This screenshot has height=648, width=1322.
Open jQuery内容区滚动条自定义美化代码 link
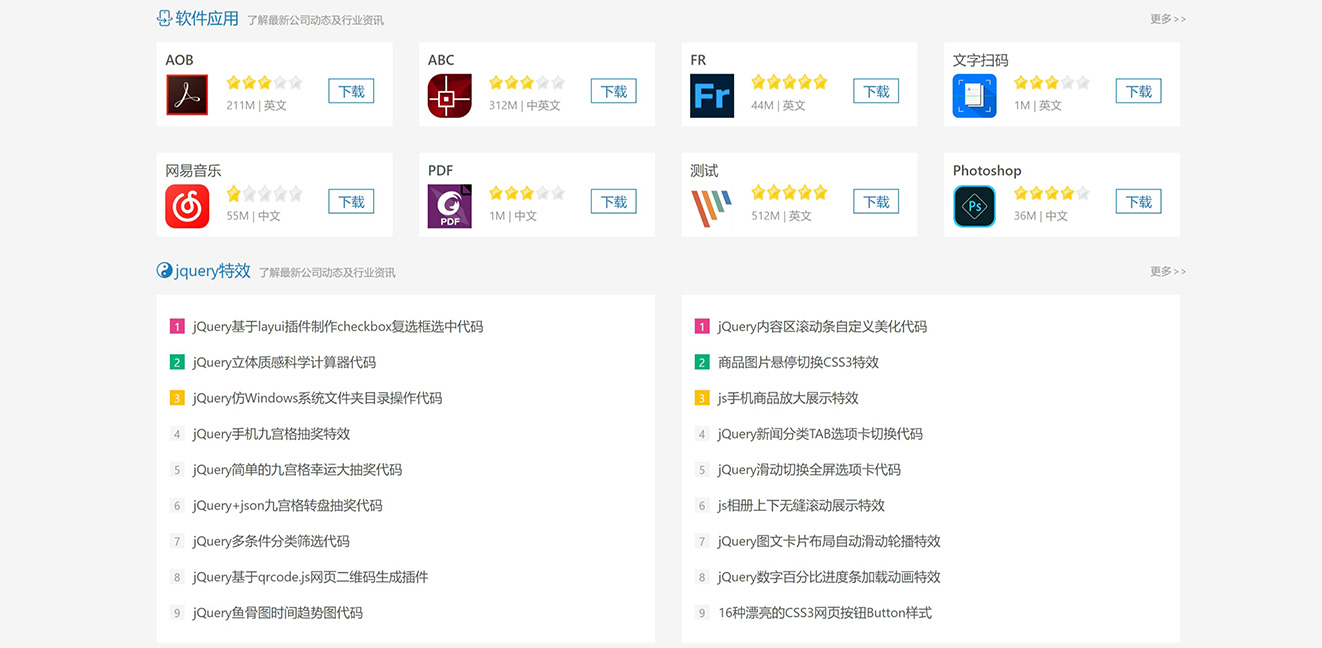[822, 326]
